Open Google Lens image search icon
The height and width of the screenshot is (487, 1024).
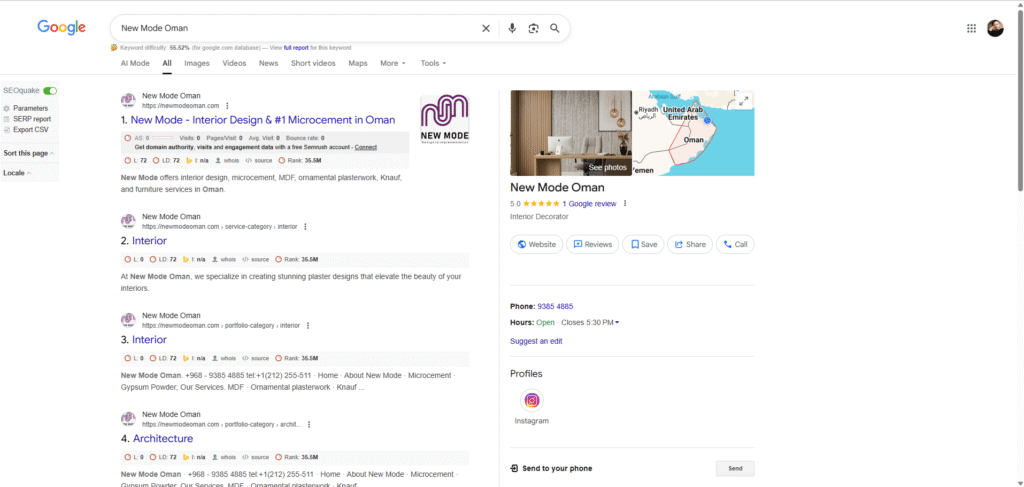click(x=534, y=28)
